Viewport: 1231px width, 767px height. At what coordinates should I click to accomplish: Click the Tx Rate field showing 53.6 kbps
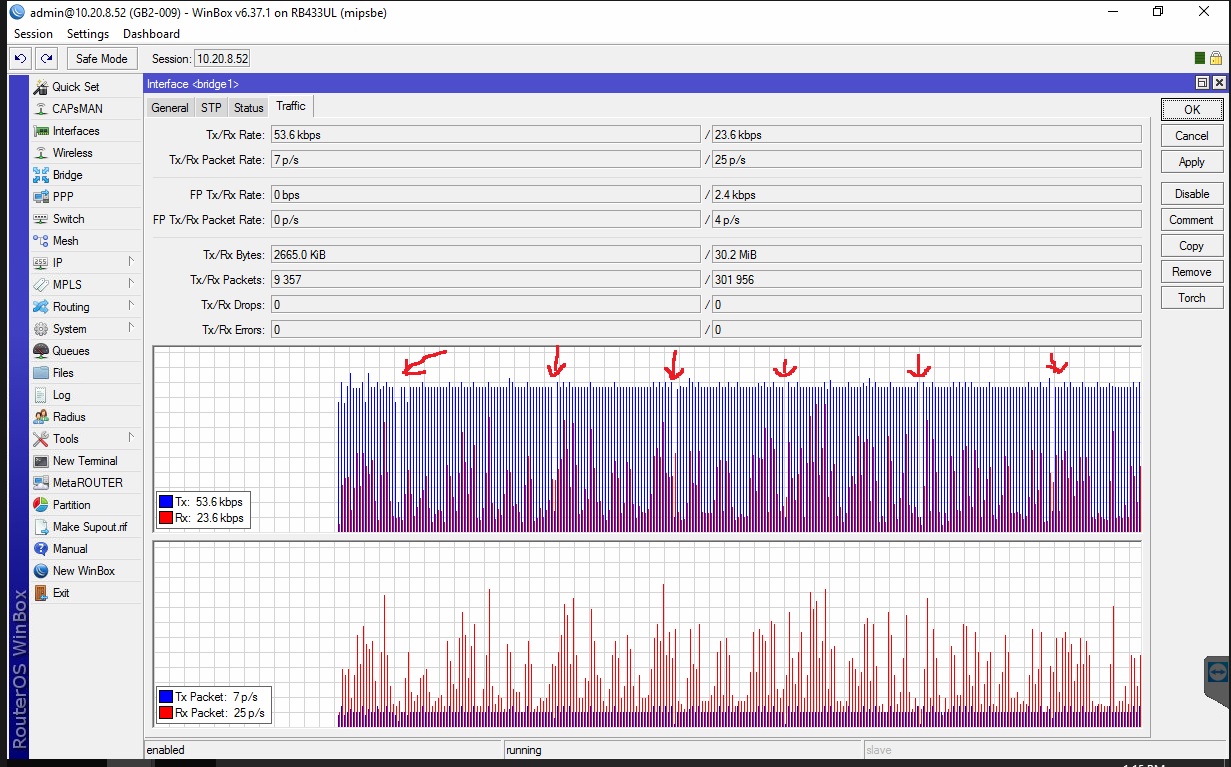pos(485,135)
